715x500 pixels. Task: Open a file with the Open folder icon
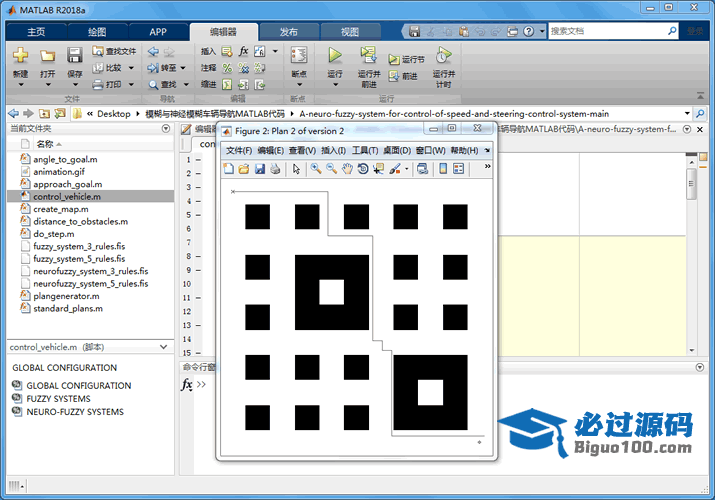tap(47, 56)
